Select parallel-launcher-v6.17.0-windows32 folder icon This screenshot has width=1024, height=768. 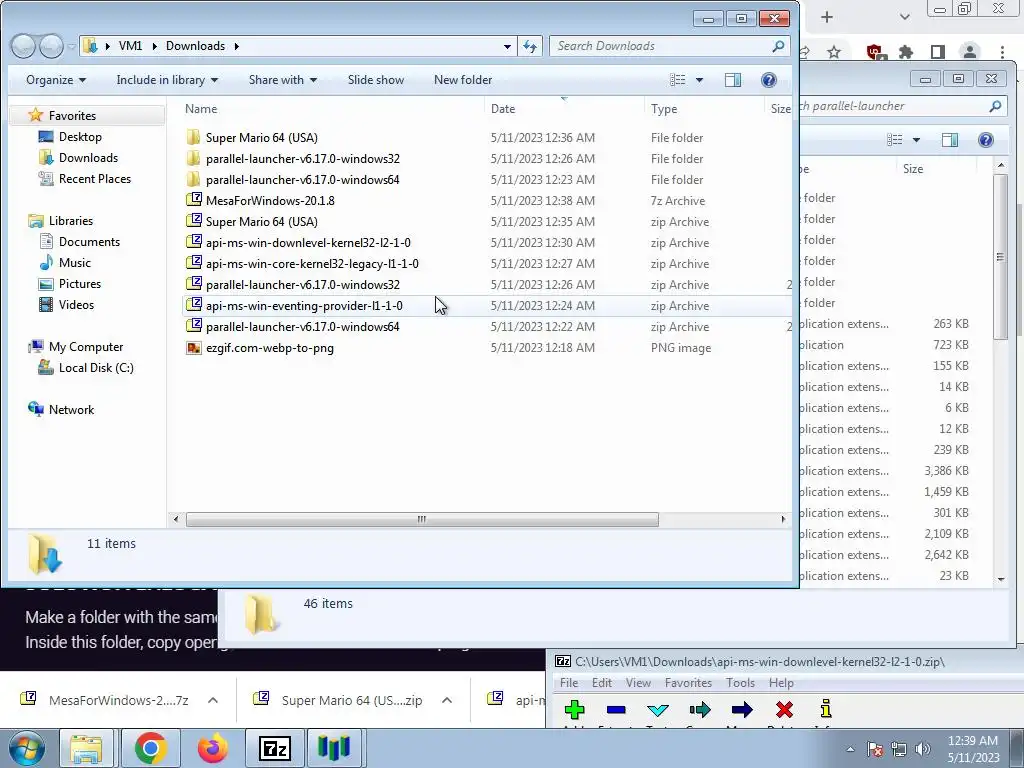193,158
